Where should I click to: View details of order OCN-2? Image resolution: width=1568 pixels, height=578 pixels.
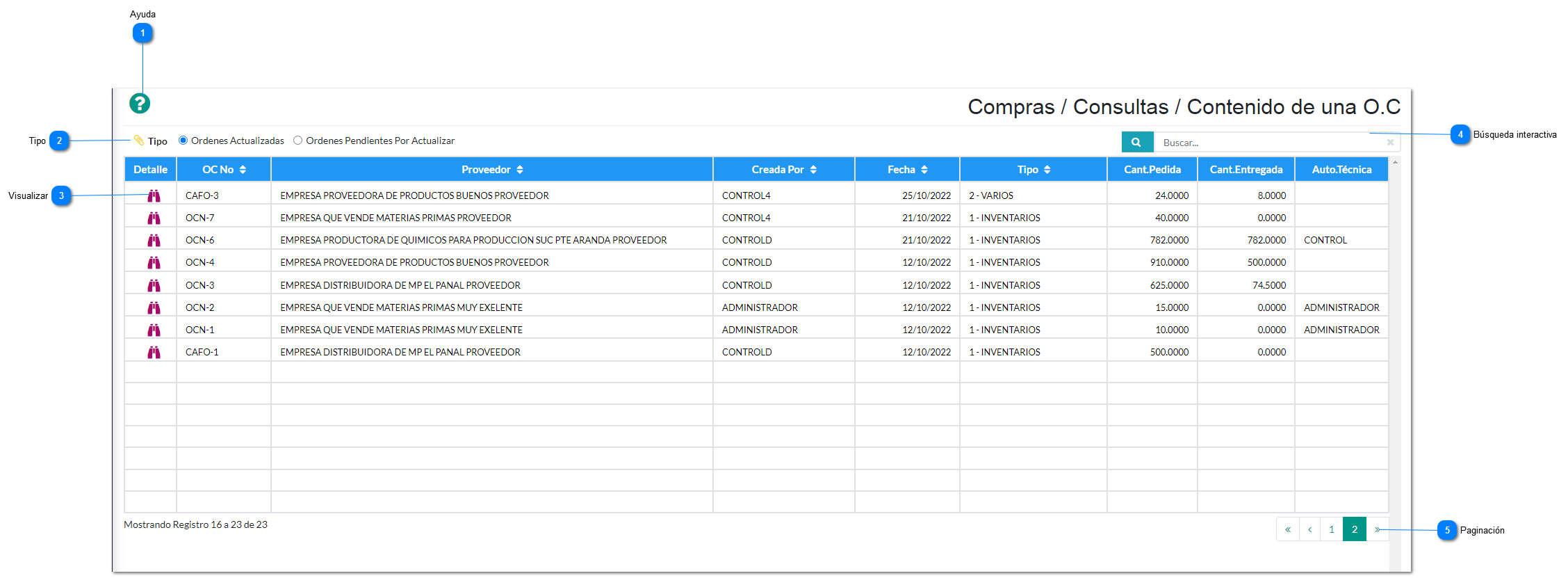pos(154,307)
